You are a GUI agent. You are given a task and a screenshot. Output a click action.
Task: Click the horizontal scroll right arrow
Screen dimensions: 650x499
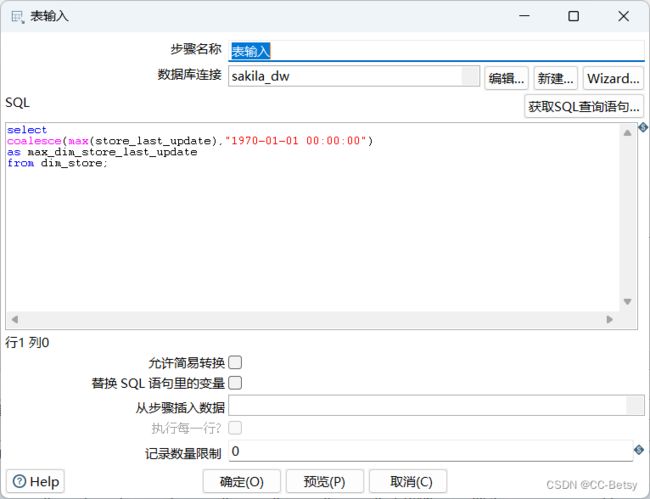pos(609,319)
